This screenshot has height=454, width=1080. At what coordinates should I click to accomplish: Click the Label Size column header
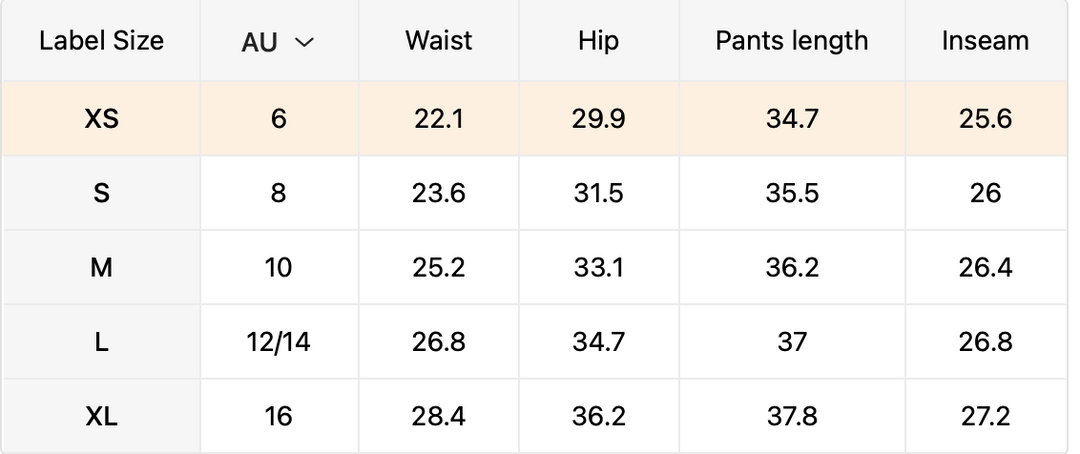(101, 41)
